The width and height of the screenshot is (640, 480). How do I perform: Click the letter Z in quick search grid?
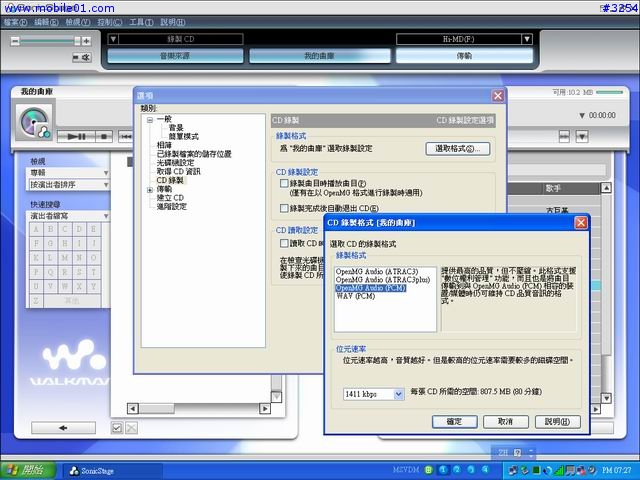(x=36, y=301)
